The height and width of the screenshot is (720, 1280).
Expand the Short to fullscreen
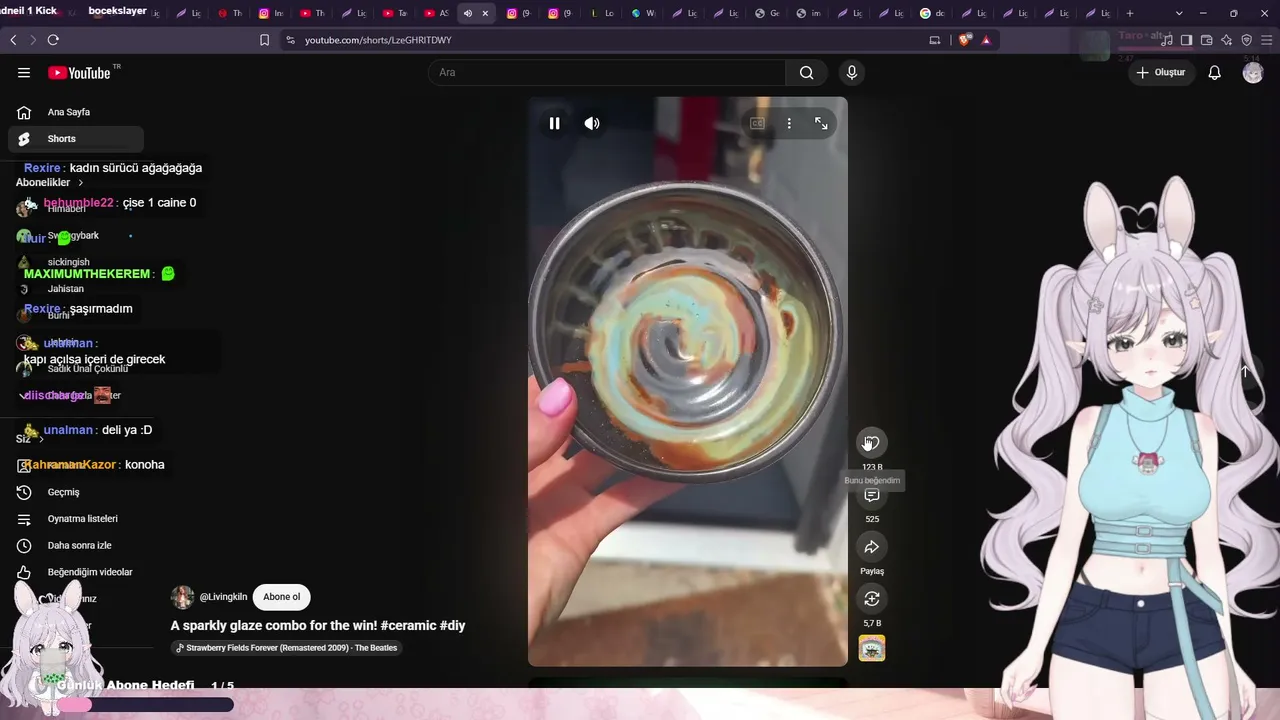(821, 123)
